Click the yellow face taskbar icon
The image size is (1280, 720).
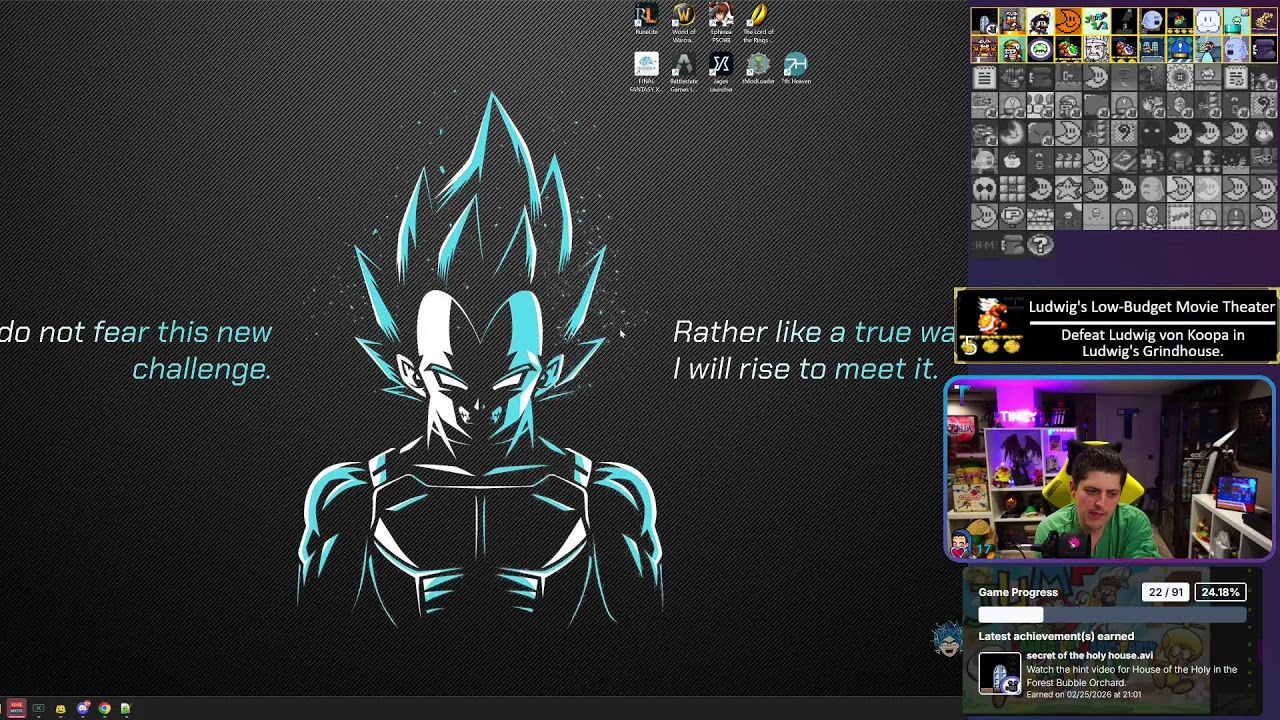pos(60,709)
